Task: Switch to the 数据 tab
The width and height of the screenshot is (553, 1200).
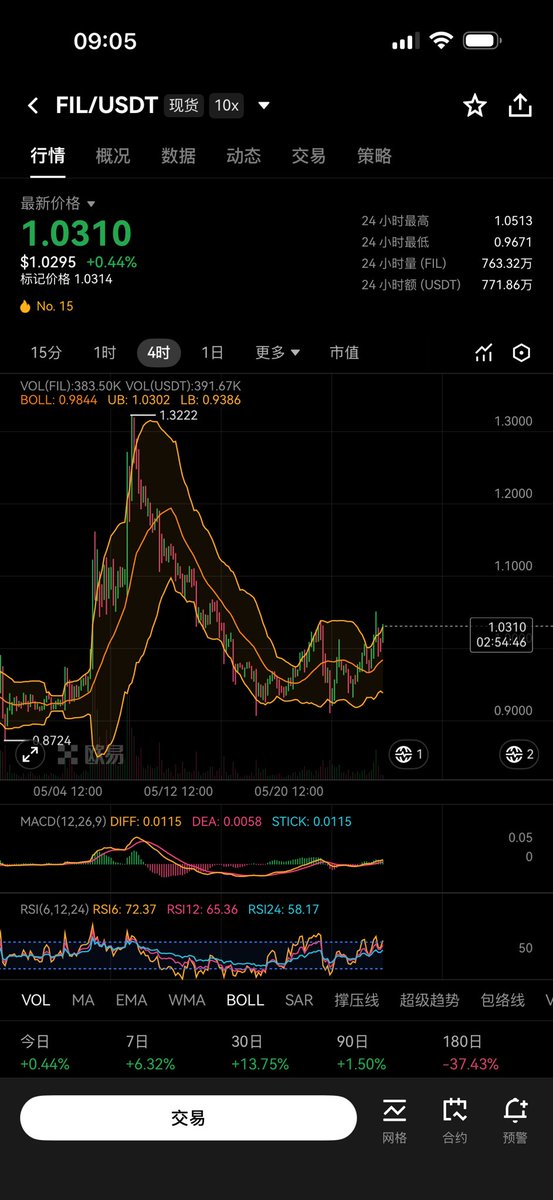Action: pos(178,156)
